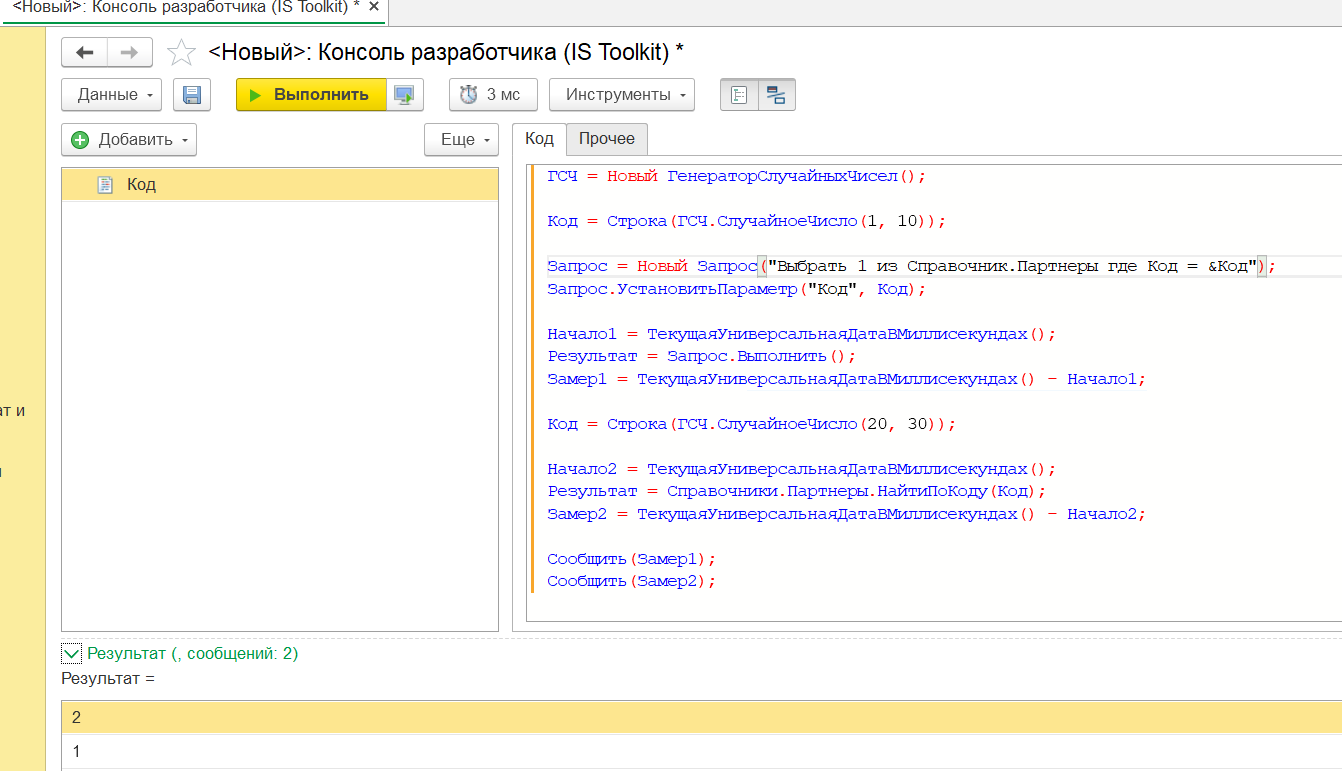Click the Запрос.УстановитьПараметр code line
Screen dimensions: 1342x771
tap(737, 289)
